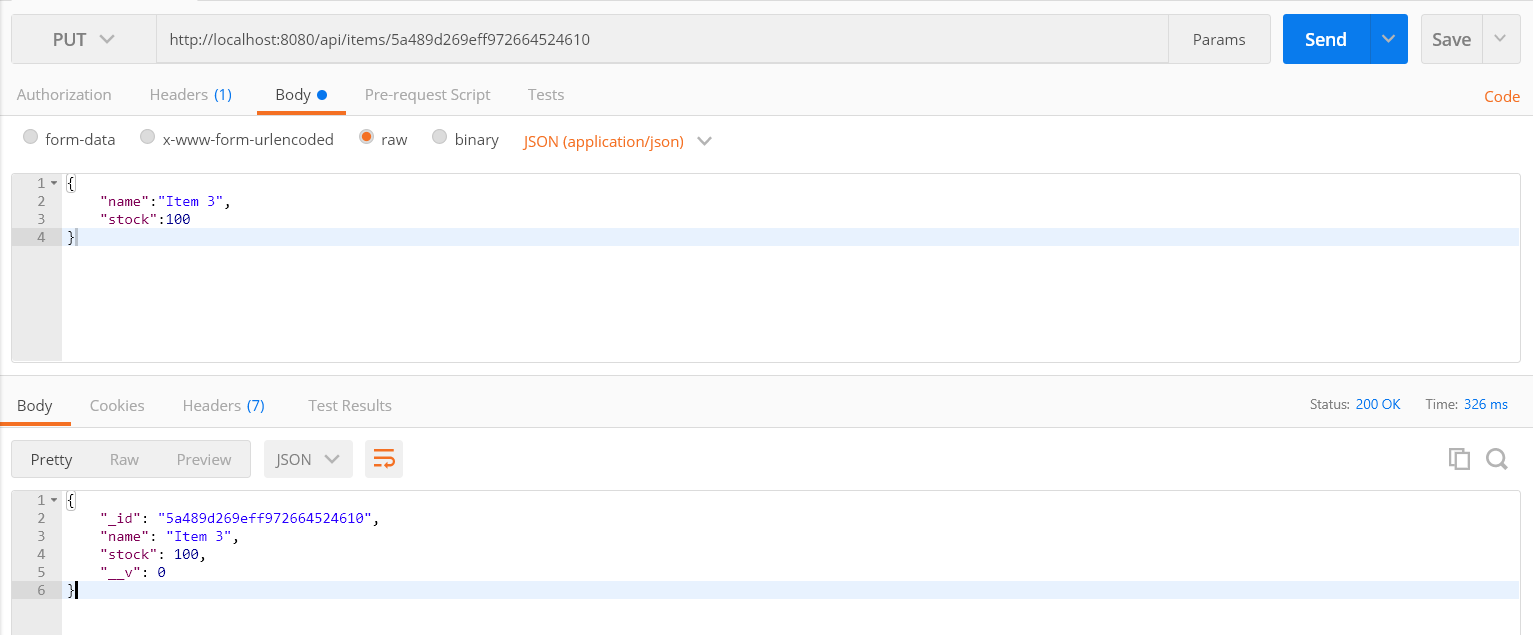Send the request
Screen dimensions: 1533x635
(1325, 39)
